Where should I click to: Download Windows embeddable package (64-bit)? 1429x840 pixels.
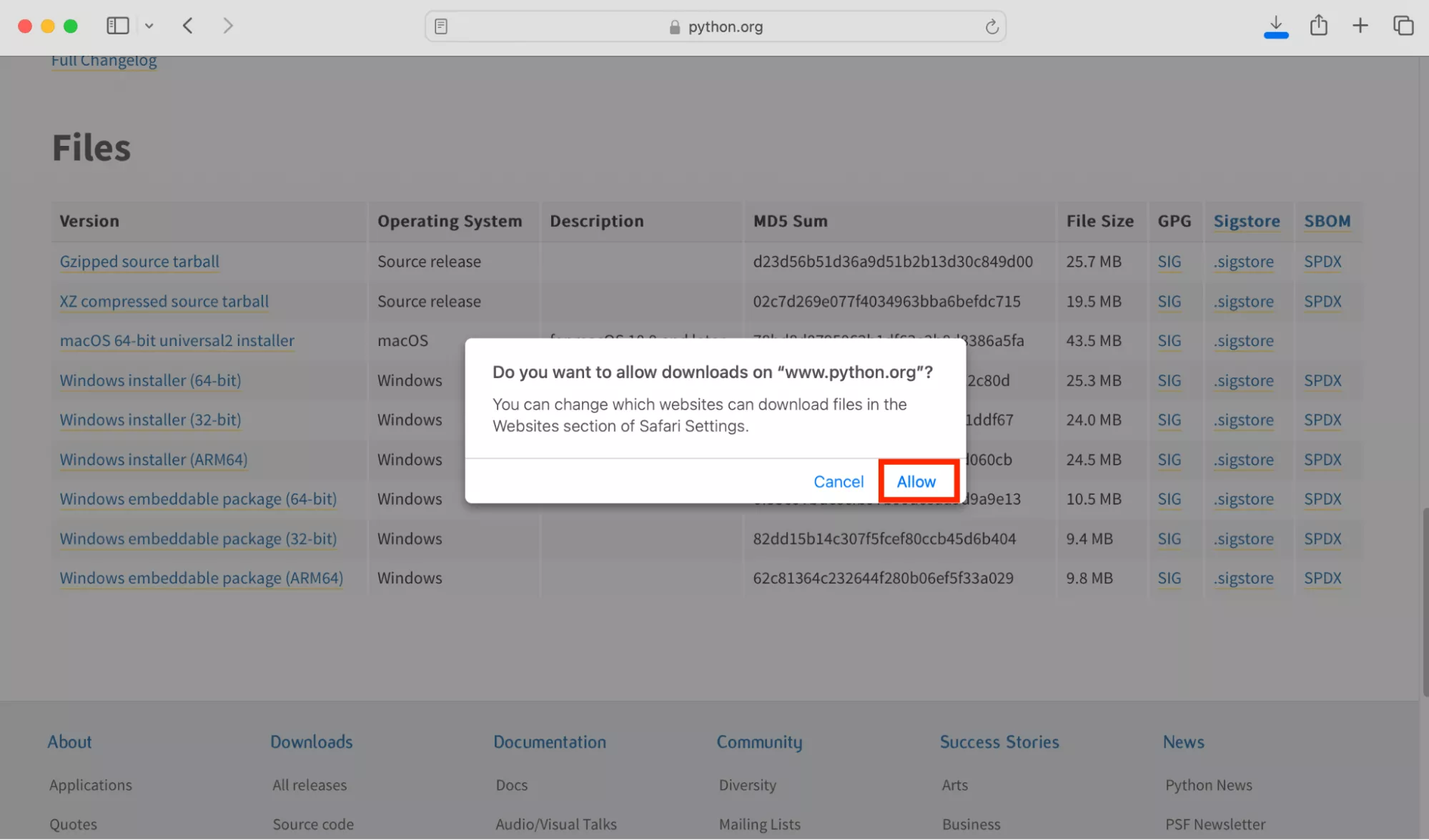tap(198, 499)
